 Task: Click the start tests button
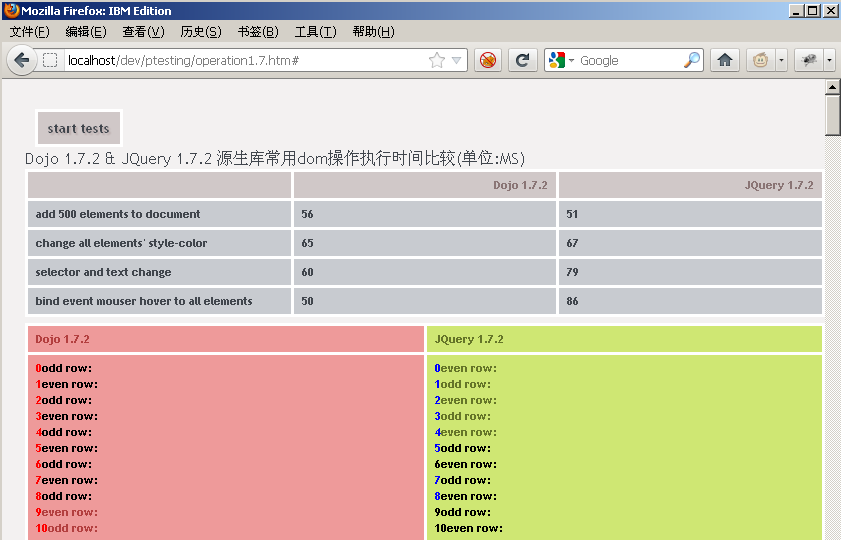coord(79,128)
